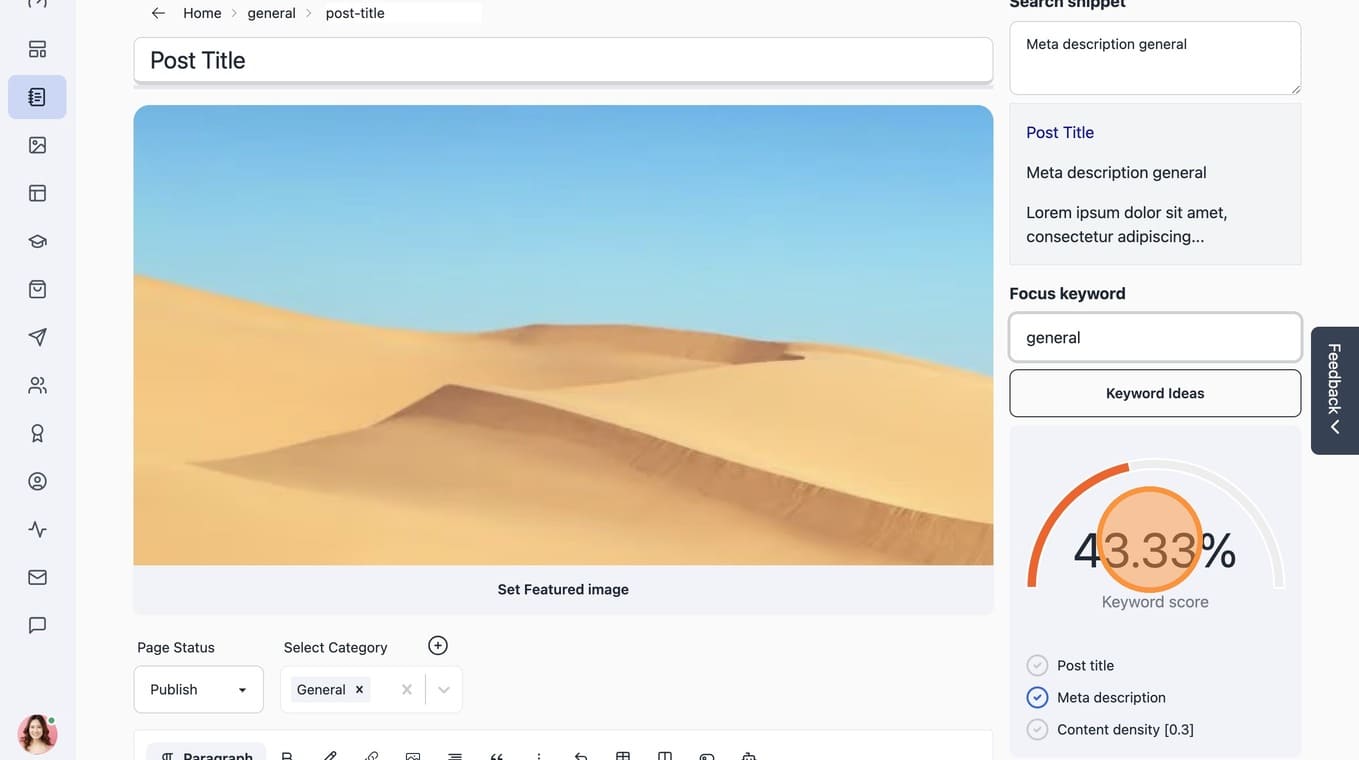Insert image from editor toolbar
The width and height of the screenshot is (1359, 760).
pyautogui.click(x=413, y=756)
